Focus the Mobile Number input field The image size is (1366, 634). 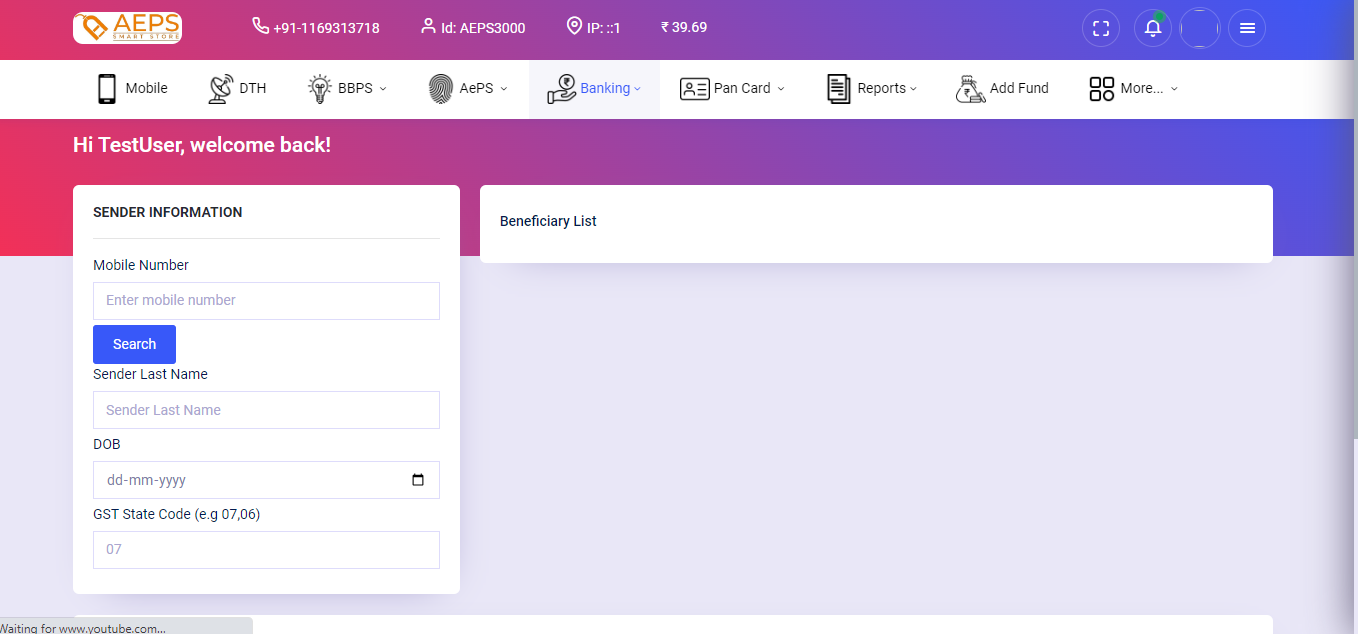(x=266, y=300)
